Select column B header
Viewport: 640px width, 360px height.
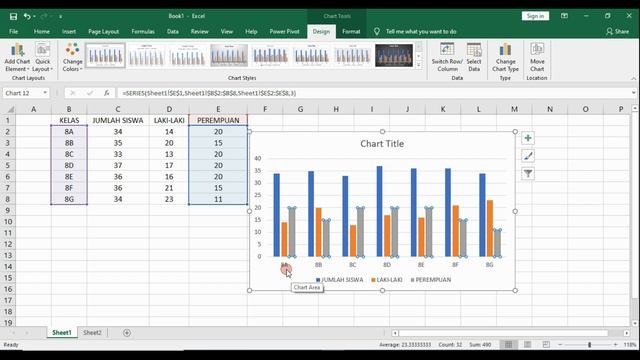point(69,109)
